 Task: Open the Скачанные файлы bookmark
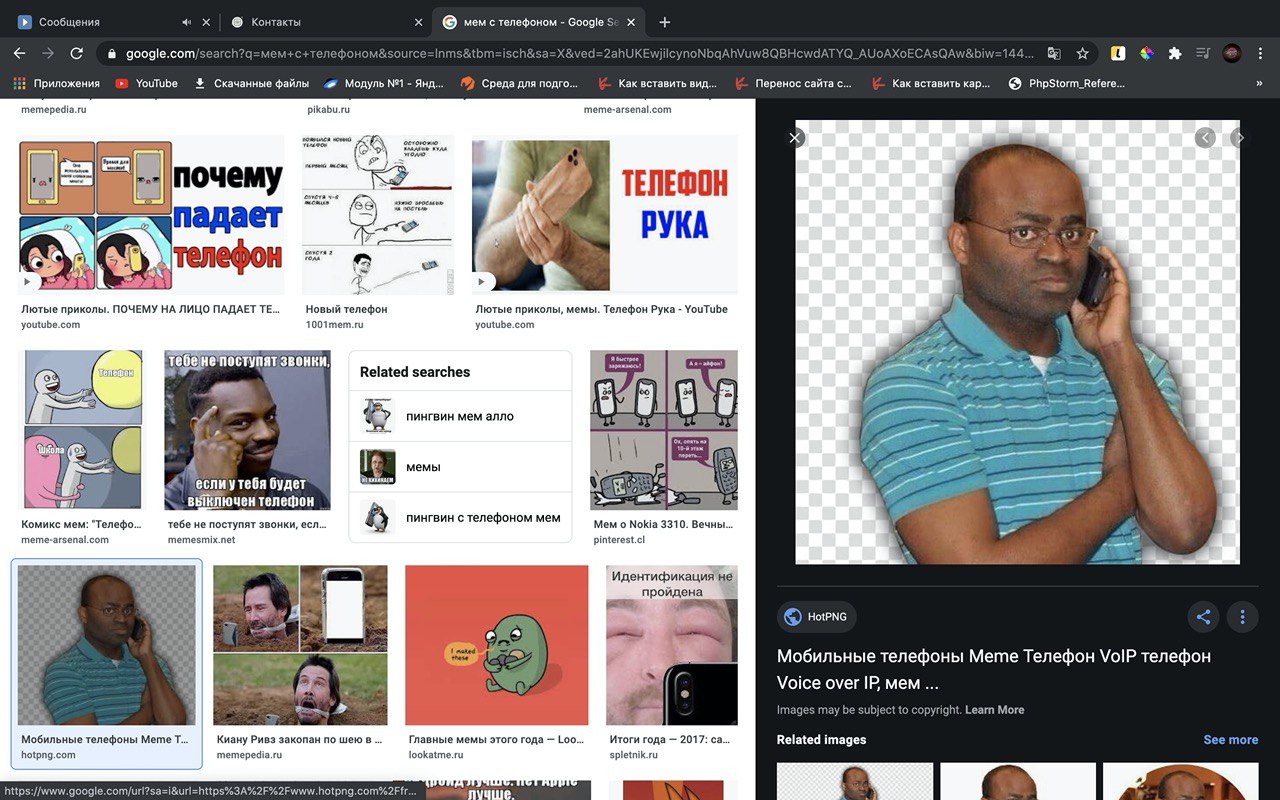[x=251, y=84]
